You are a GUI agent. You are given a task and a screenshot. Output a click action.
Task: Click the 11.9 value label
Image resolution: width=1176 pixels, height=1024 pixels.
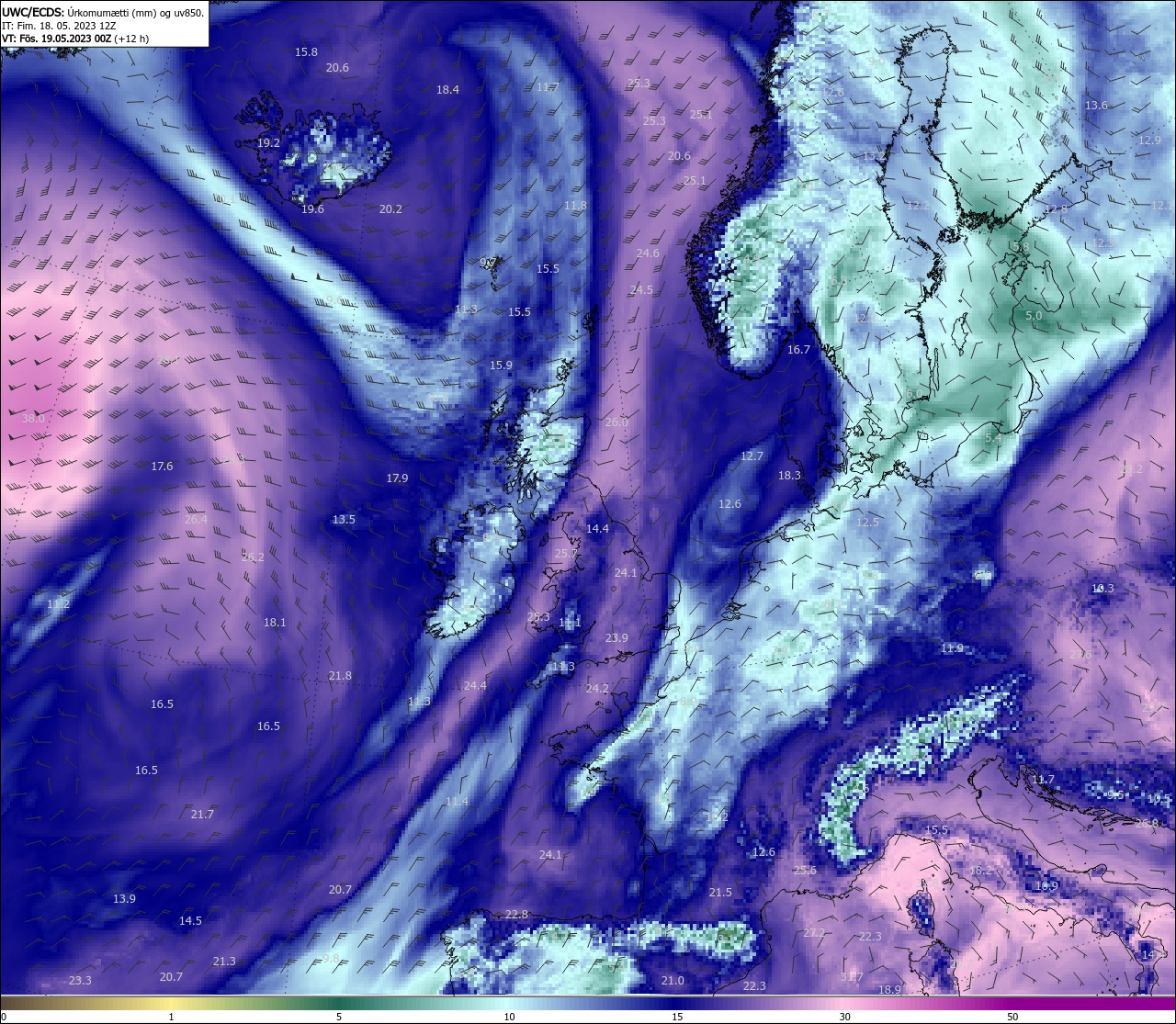[x=952, y=648]
